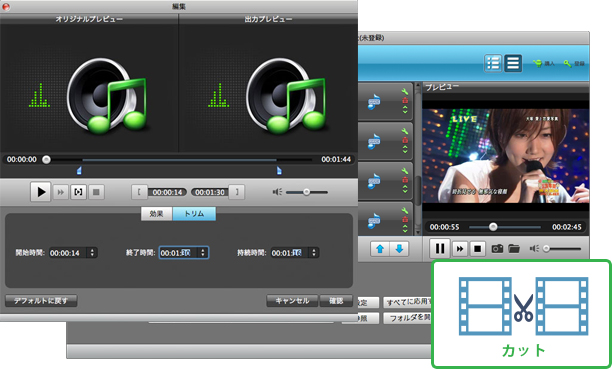Open the 登録 registration link
The height and width of the screenshot is (369, 612).
coord(574,63)
